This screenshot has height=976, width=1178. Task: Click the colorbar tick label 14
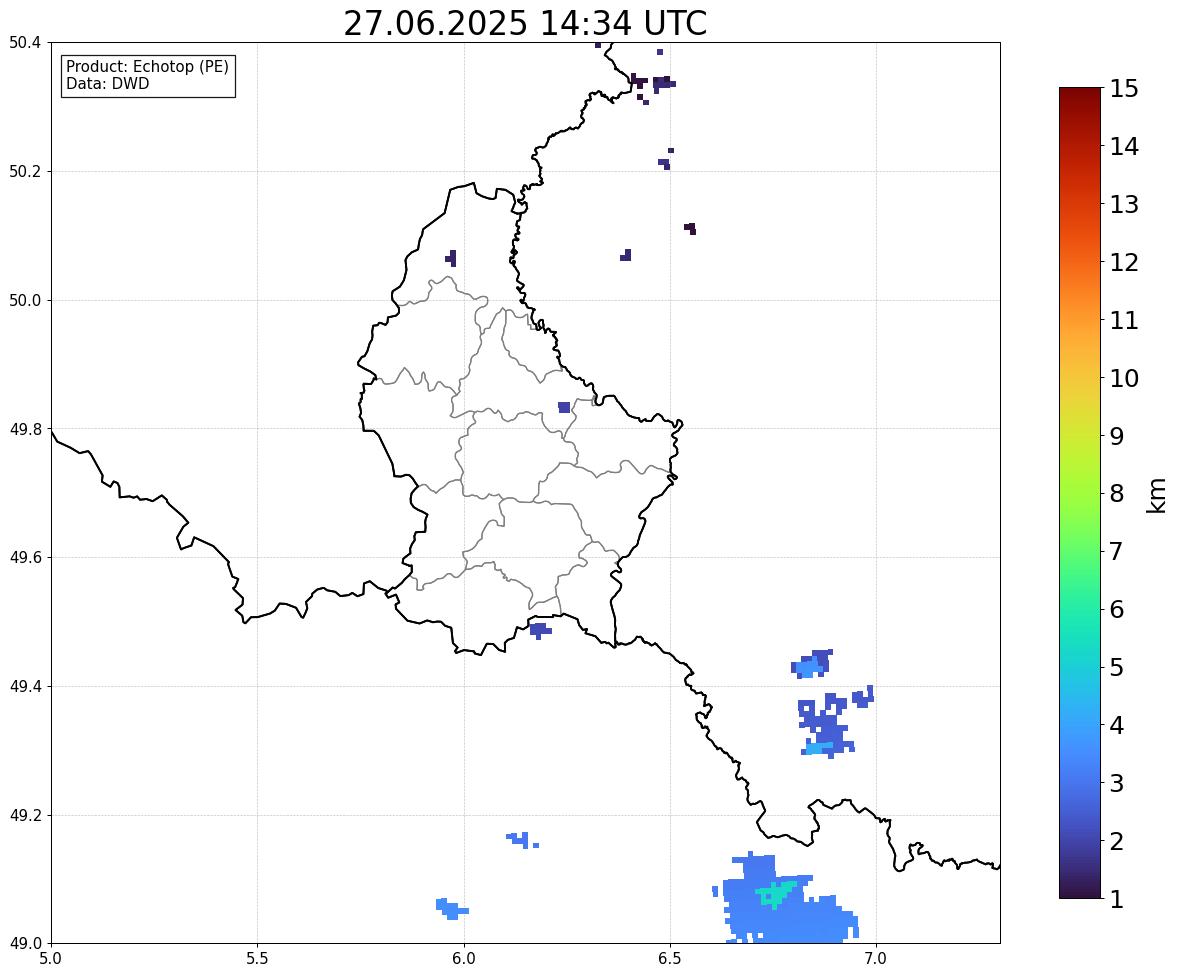tap(1124, 147)
